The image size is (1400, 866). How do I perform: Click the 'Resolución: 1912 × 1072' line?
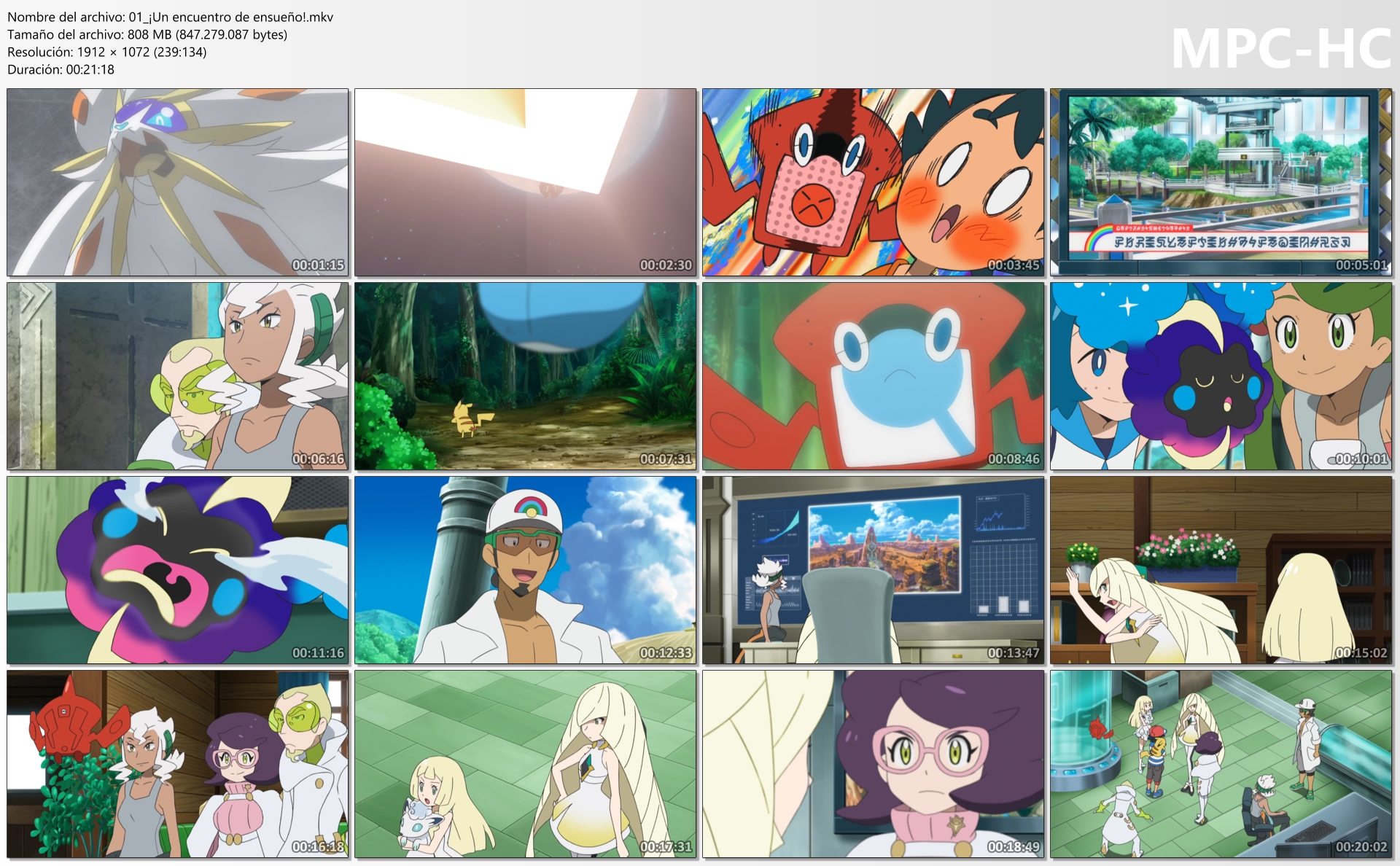[107, 52]
